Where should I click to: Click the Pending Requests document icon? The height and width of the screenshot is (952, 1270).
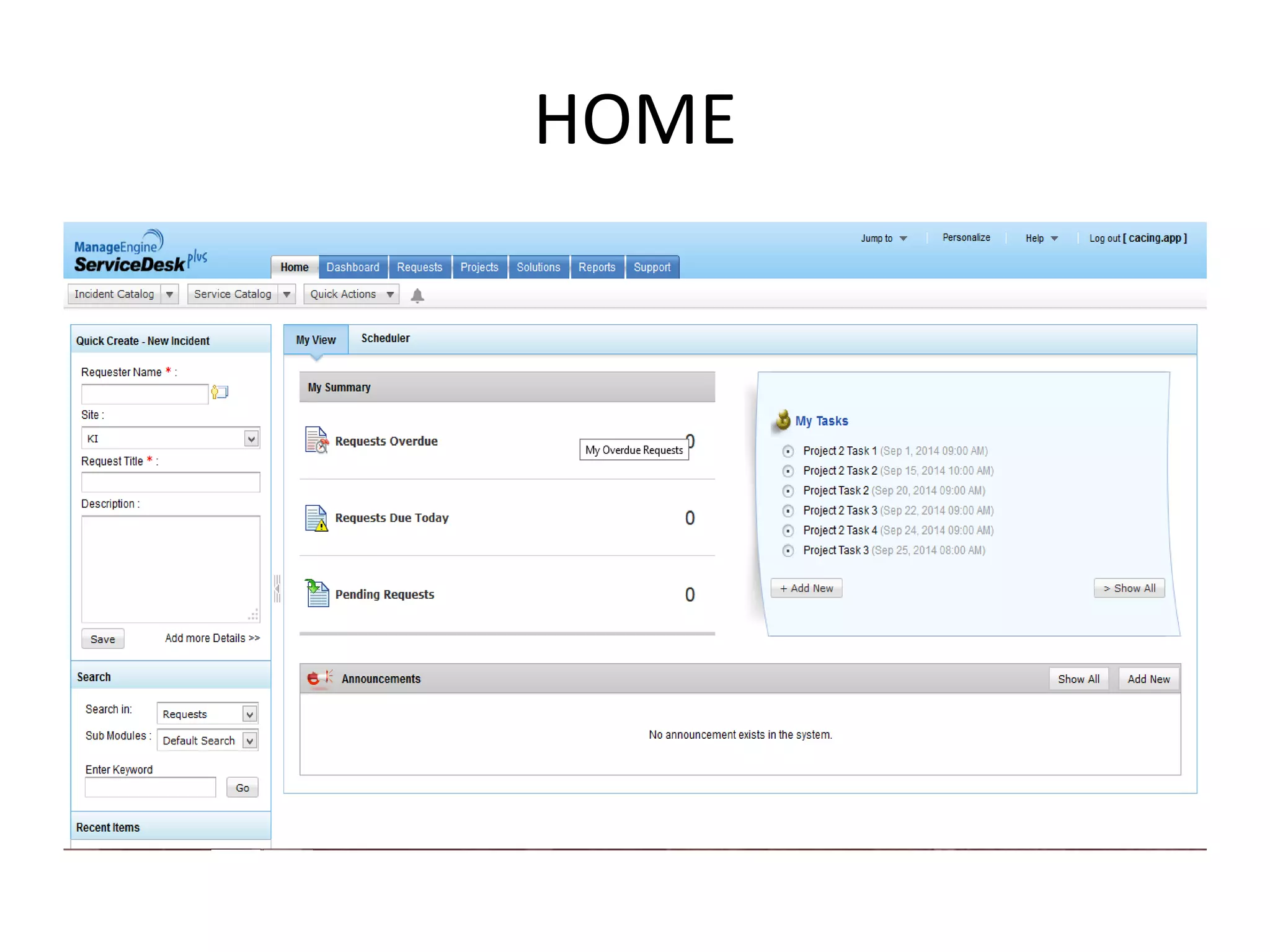click(317, 594)
